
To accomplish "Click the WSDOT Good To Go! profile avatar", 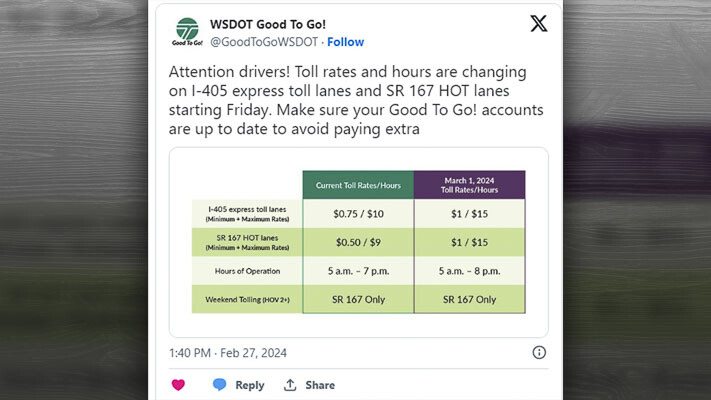I will (187, 32).
